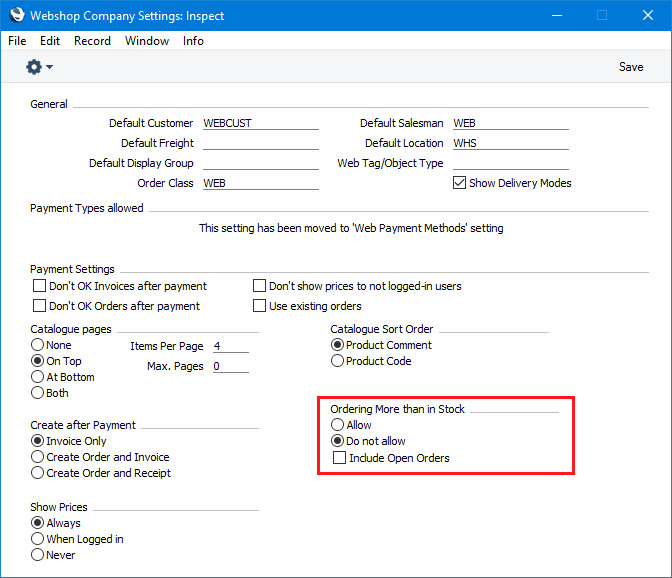Screen dimensions: 672x578
Task: Open the gear operations menu
Action: [x=39, y=67]
